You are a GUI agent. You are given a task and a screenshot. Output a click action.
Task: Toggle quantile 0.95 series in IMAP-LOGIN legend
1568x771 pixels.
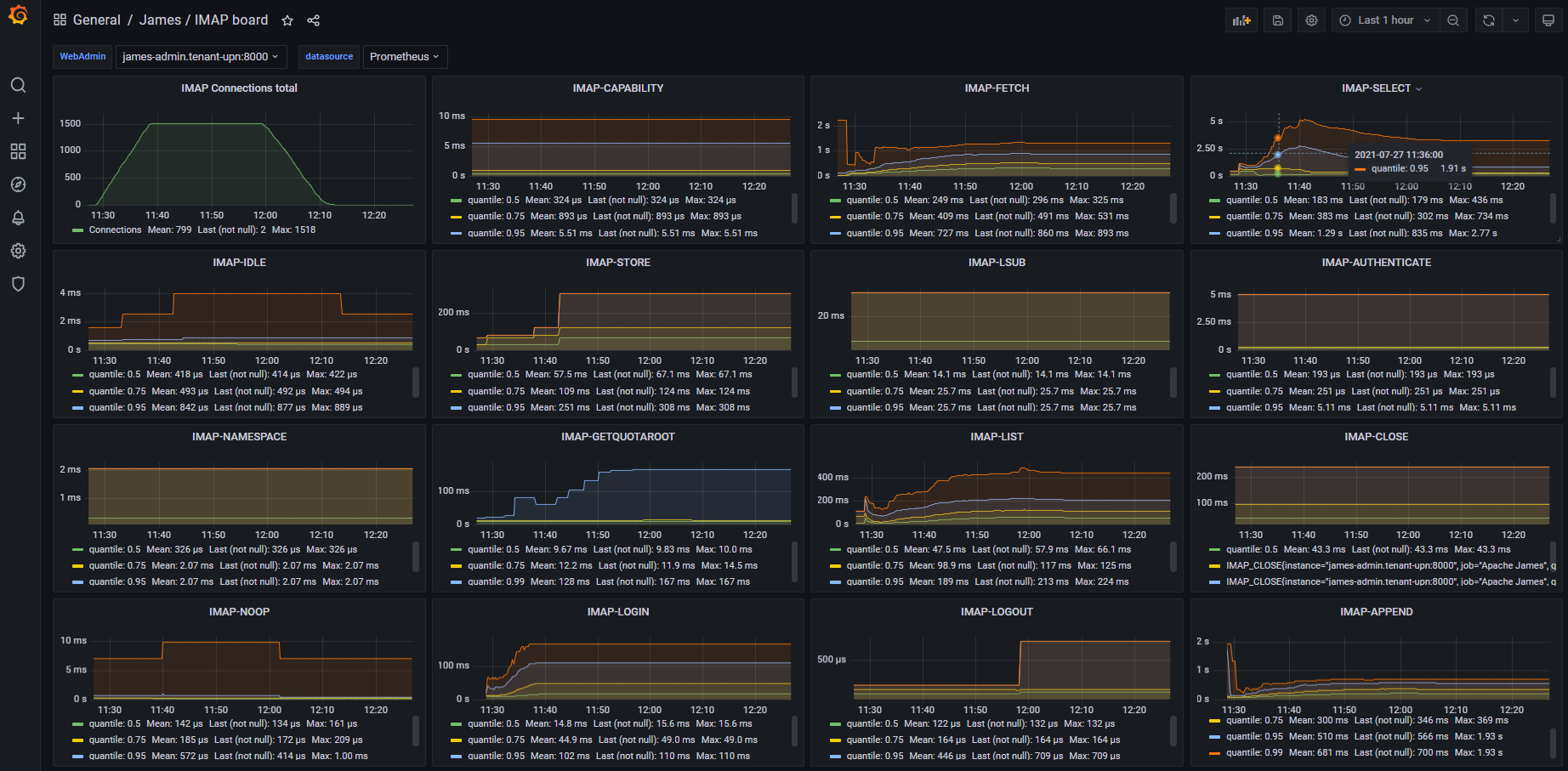click(x=496, y=757)
